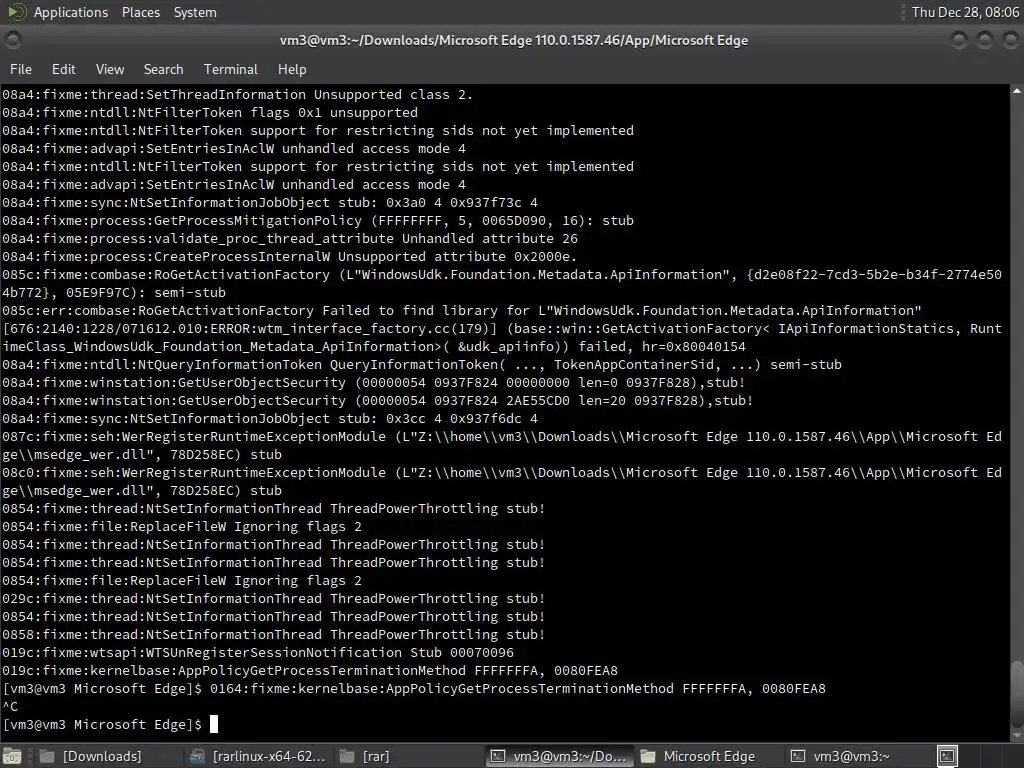The height and width of the screenshot is (768, 1024).
Task: Open the File menu in terminal
Action: [21, 69]
